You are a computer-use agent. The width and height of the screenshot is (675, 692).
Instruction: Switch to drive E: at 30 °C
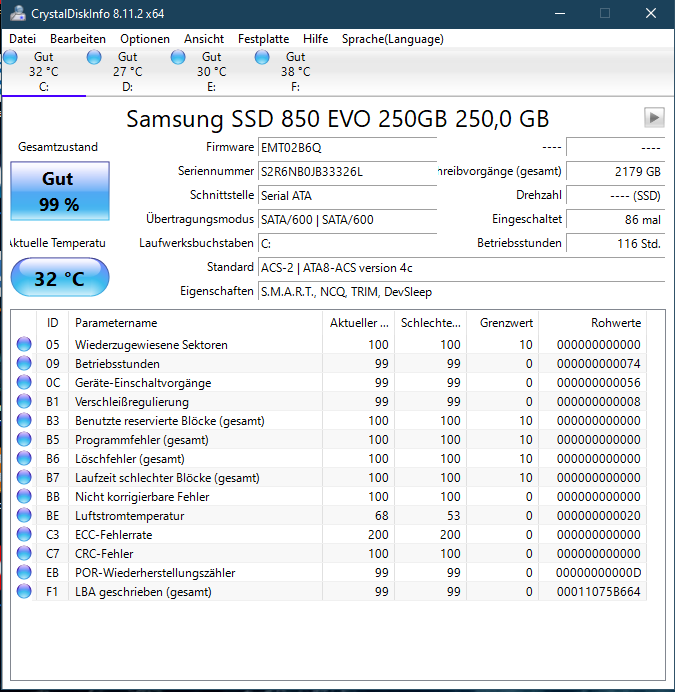click(211, 71)
